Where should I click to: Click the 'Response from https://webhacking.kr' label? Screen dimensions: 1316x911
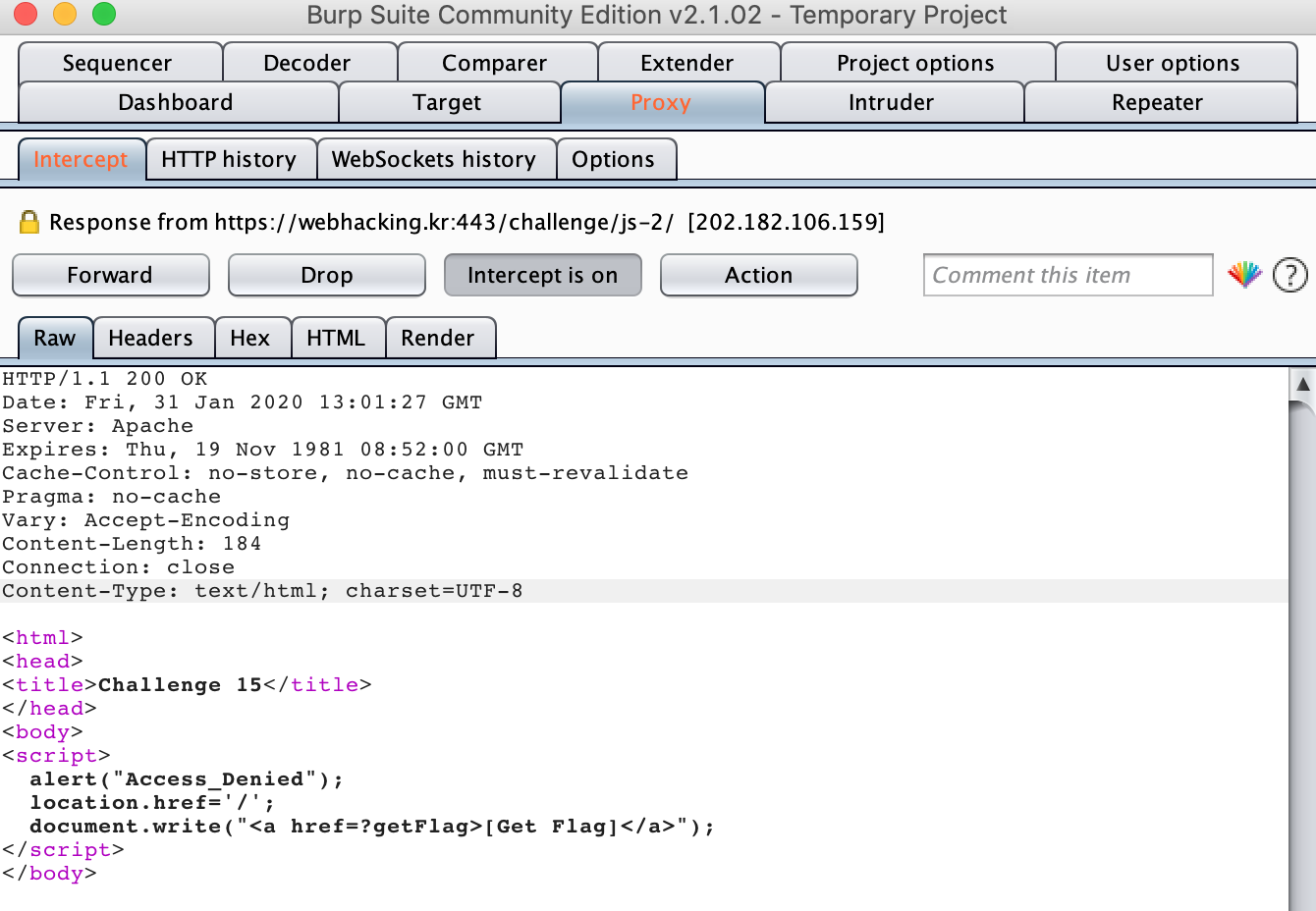point(466,222)
